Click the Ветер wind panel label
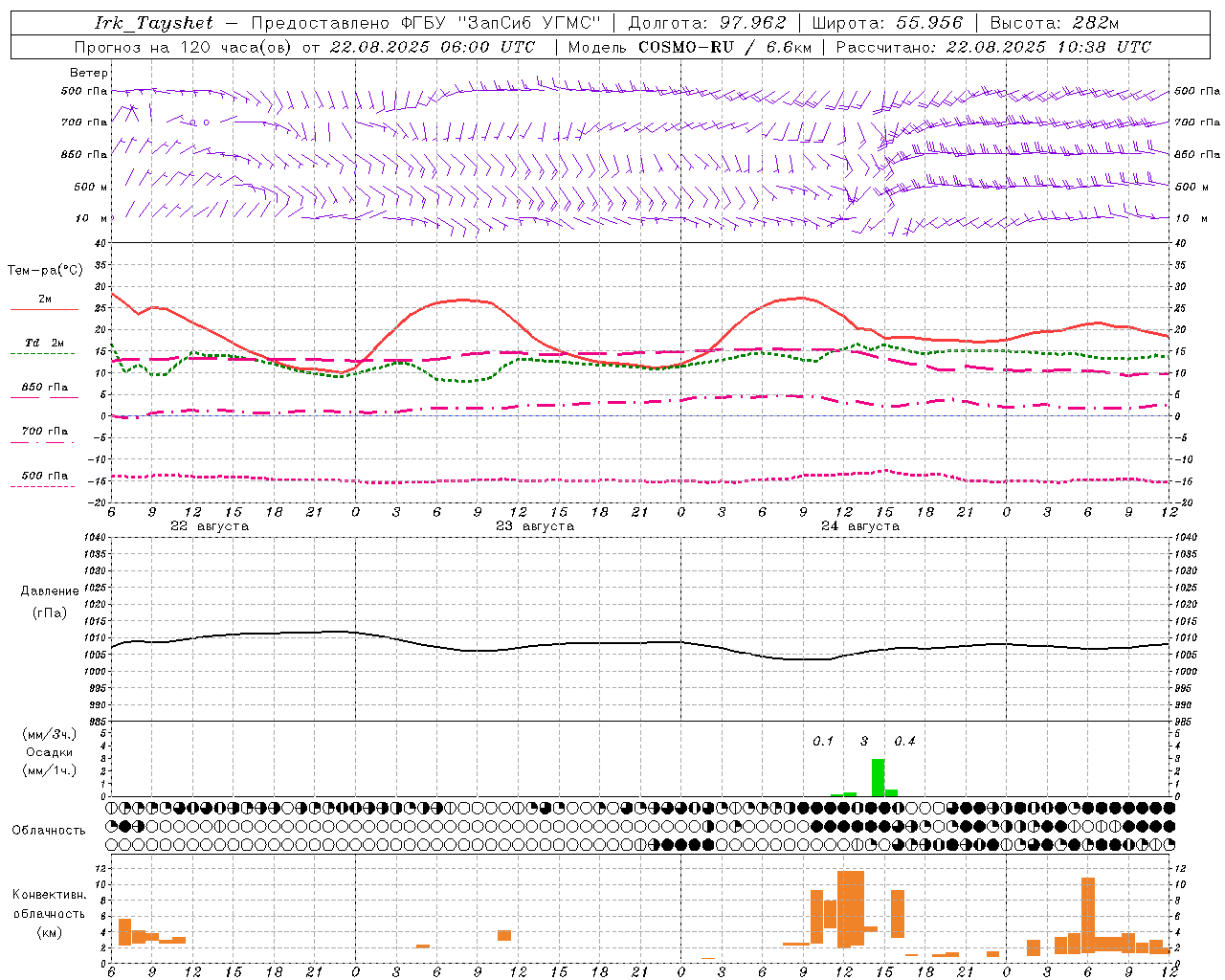This screenshot has height=980, width=1225. click(88, 73)
